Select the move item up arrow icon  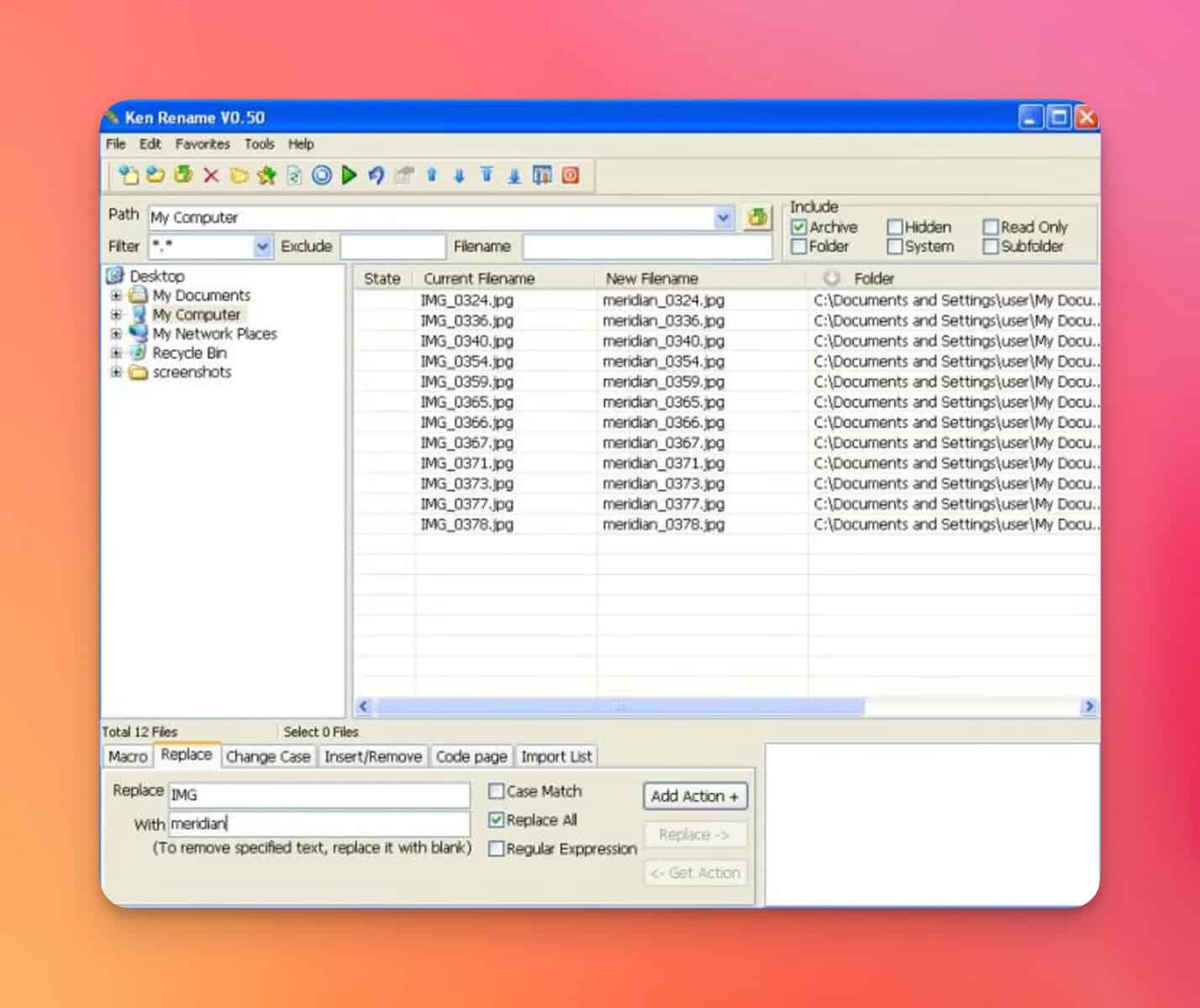432,176
